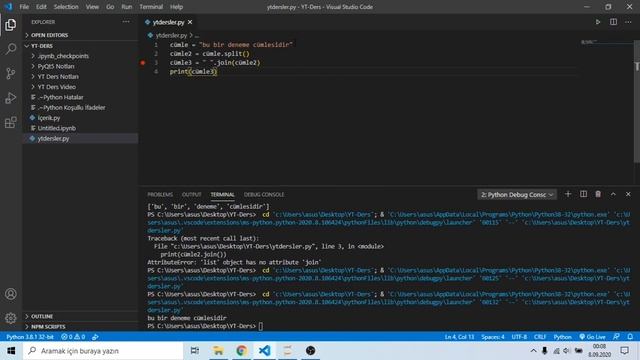Click the Windows search box
640x360 pixels.
103,351
